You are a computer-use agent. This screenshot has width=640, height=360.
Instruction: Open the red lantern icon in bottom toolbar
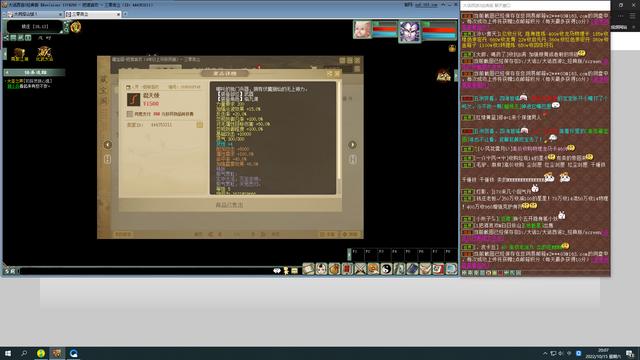(347, 269)
